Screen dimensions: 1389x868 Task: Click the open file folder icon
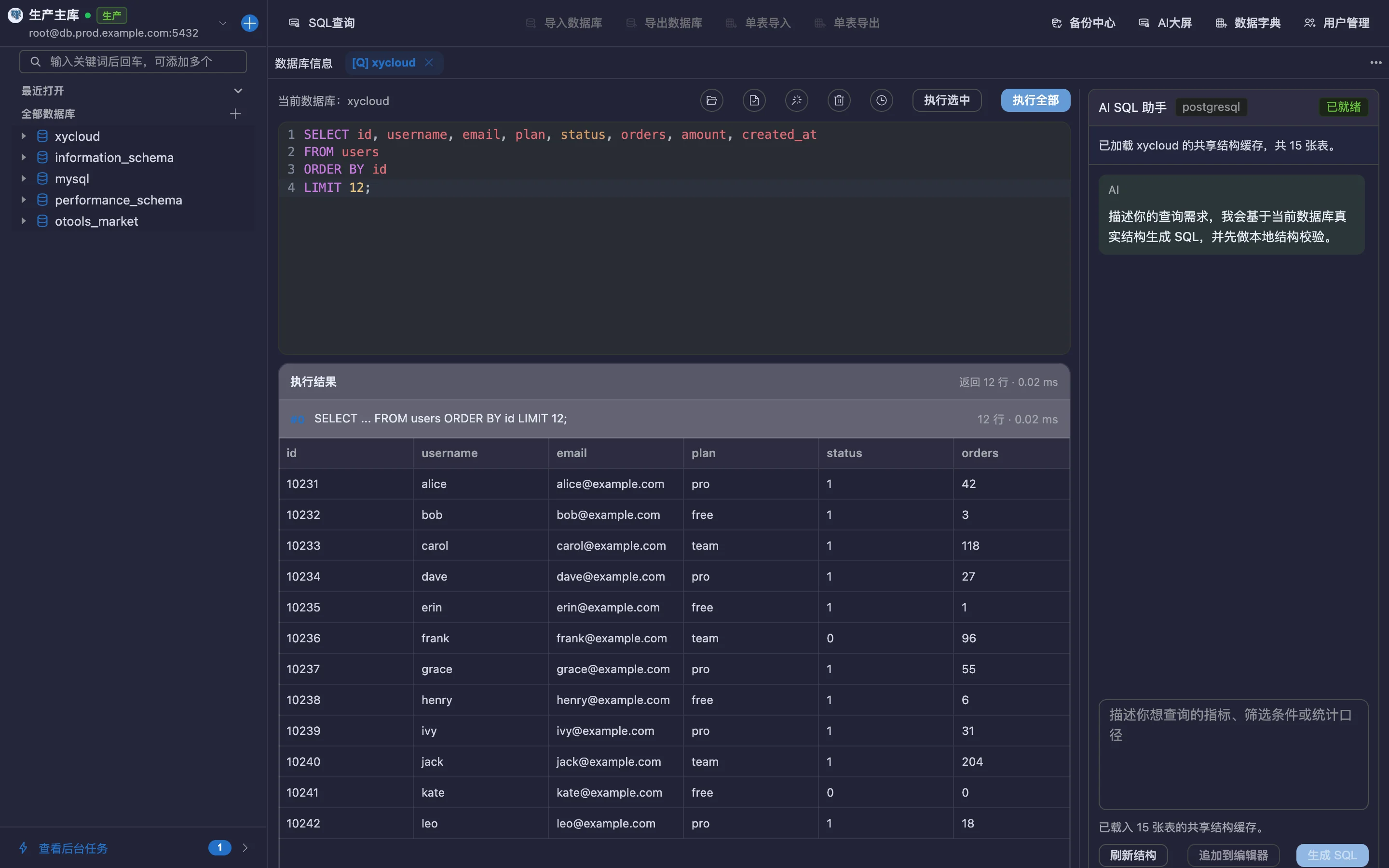point(711,100)
